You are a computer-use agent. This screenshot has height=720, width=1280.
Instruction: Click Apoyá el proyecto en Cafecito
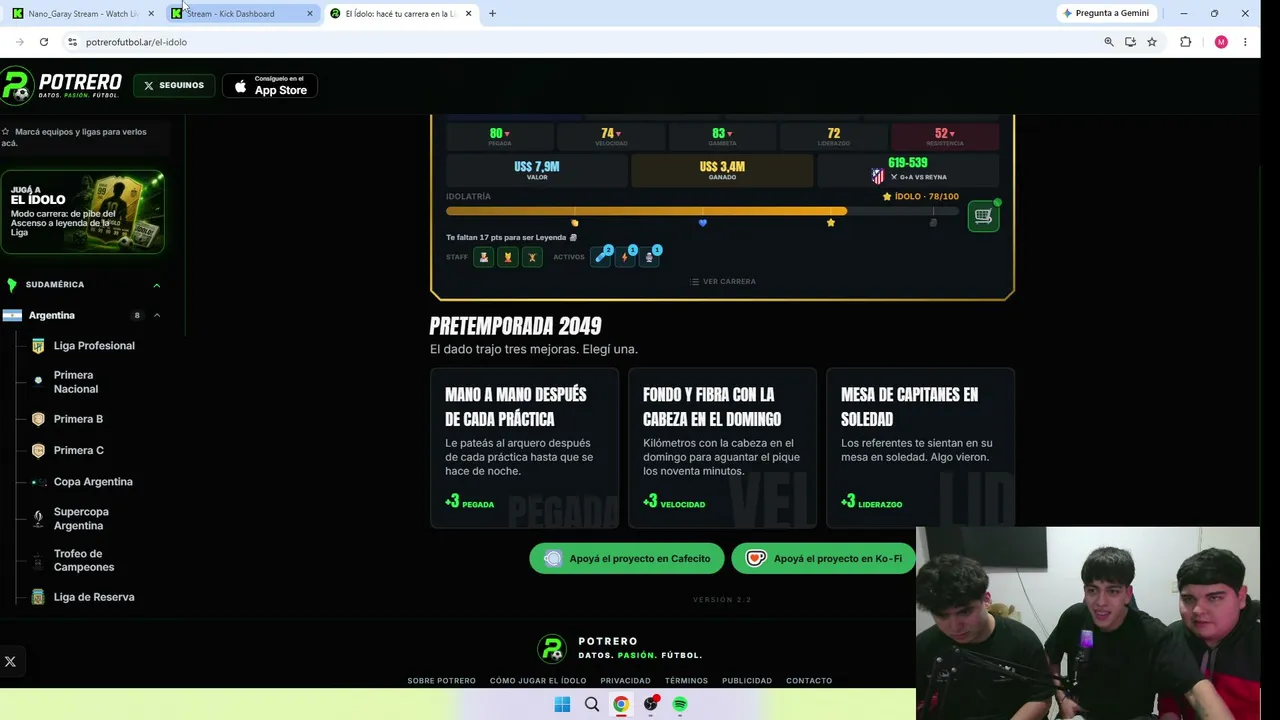click(x=627, y=559)
